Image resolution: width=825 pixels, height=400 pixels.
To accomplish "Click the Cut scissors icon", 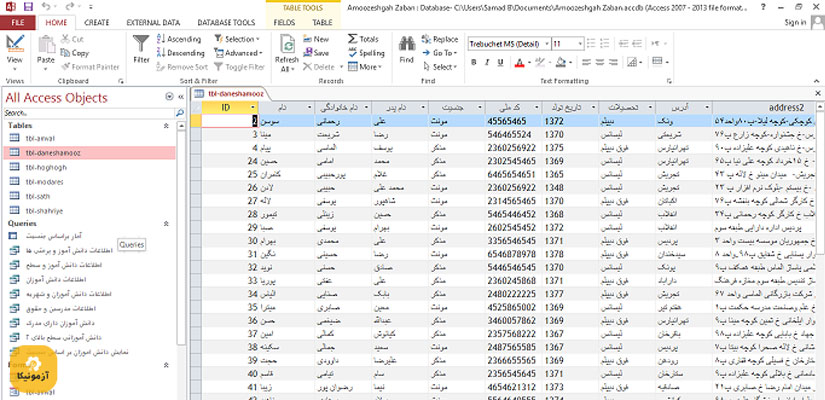I will (65, 39).
